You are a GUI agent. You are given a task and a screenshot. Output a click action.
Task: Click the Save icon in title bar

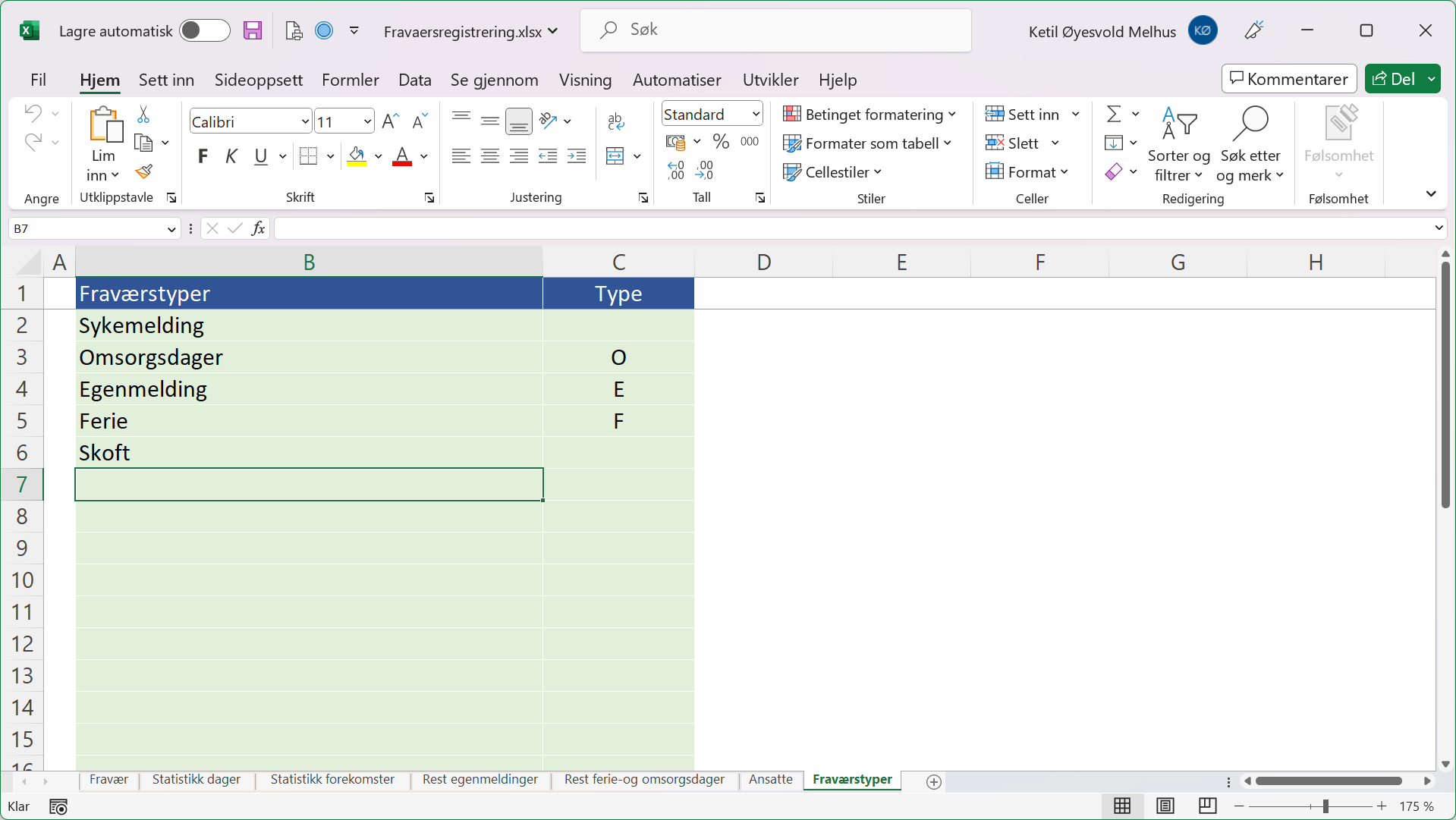(252, 30)
